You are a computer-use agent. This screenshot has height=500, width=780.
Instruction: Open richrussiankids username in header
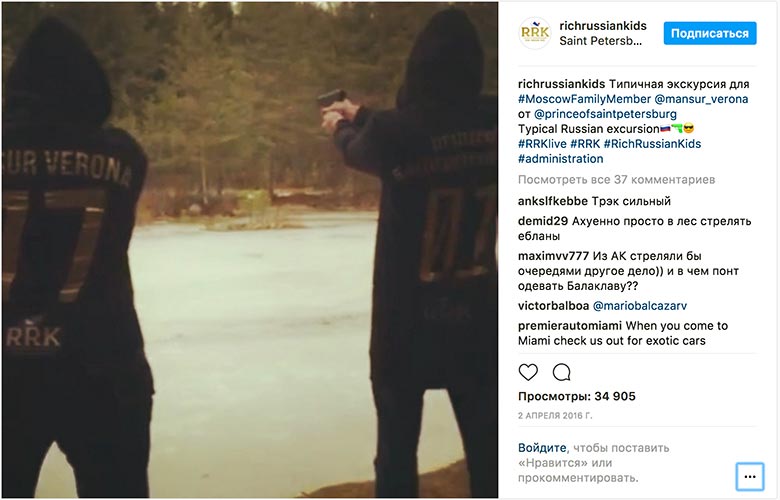coord(603,26)
